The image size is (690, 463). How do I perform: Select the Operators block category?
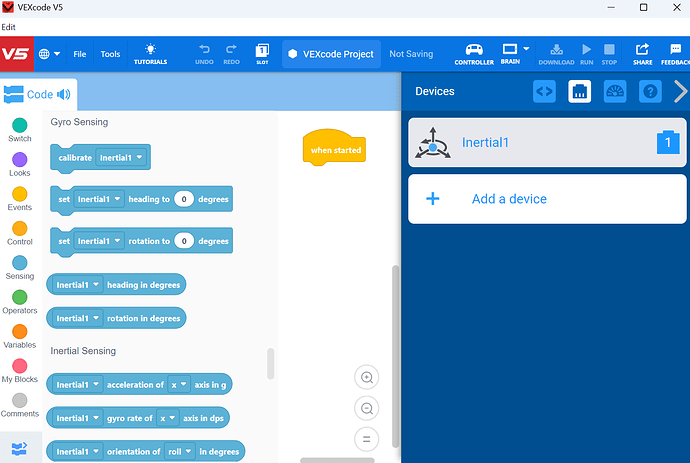[x=20, y=302]
